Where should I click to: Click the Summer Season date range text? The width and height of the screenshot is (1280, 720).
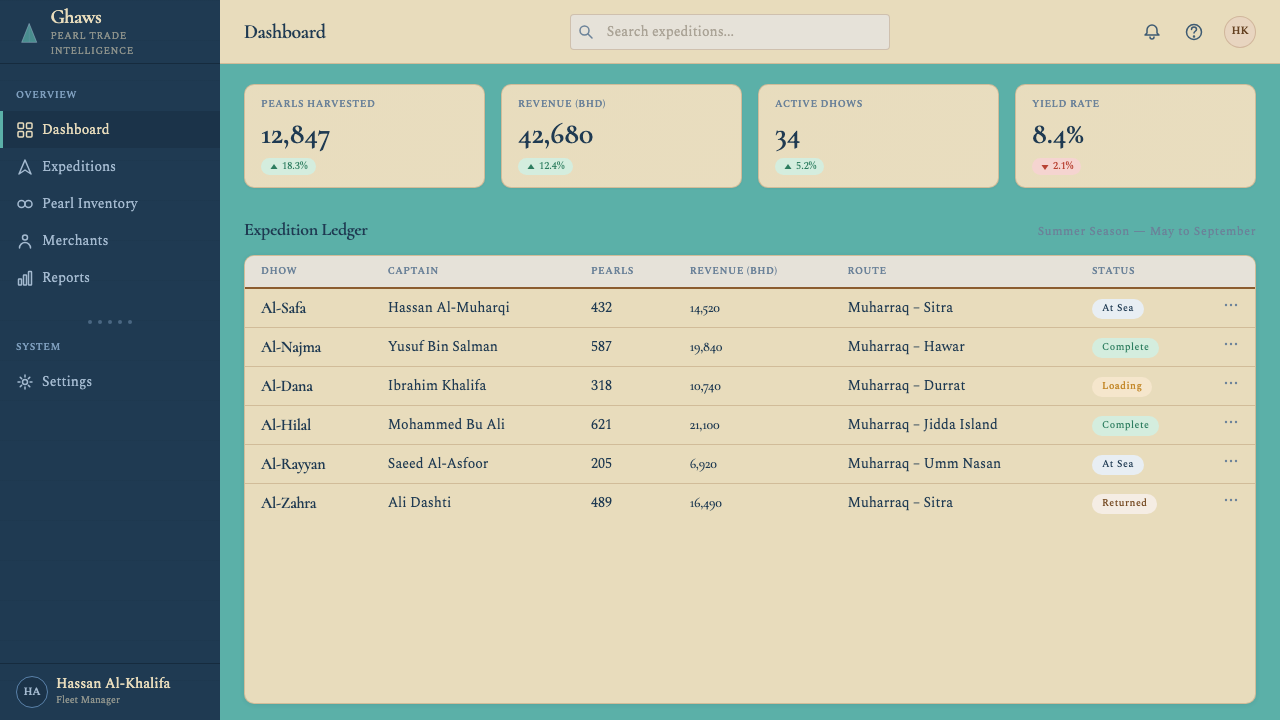1147,232
